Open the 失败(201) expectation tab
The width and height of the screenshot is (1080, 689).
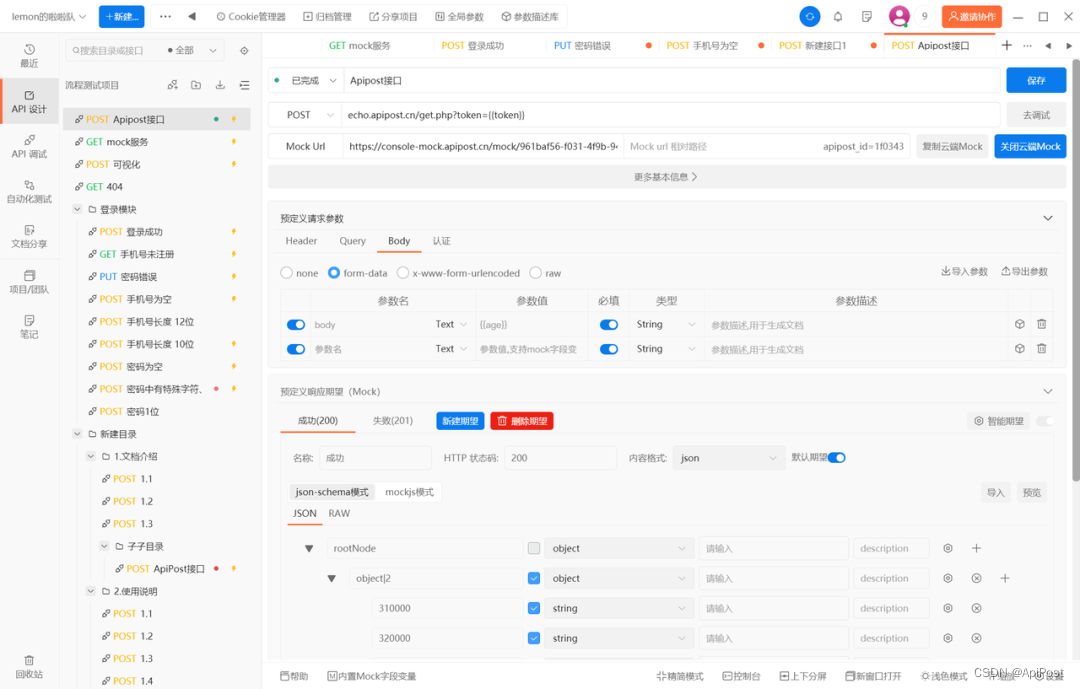(x=394, y=420)
